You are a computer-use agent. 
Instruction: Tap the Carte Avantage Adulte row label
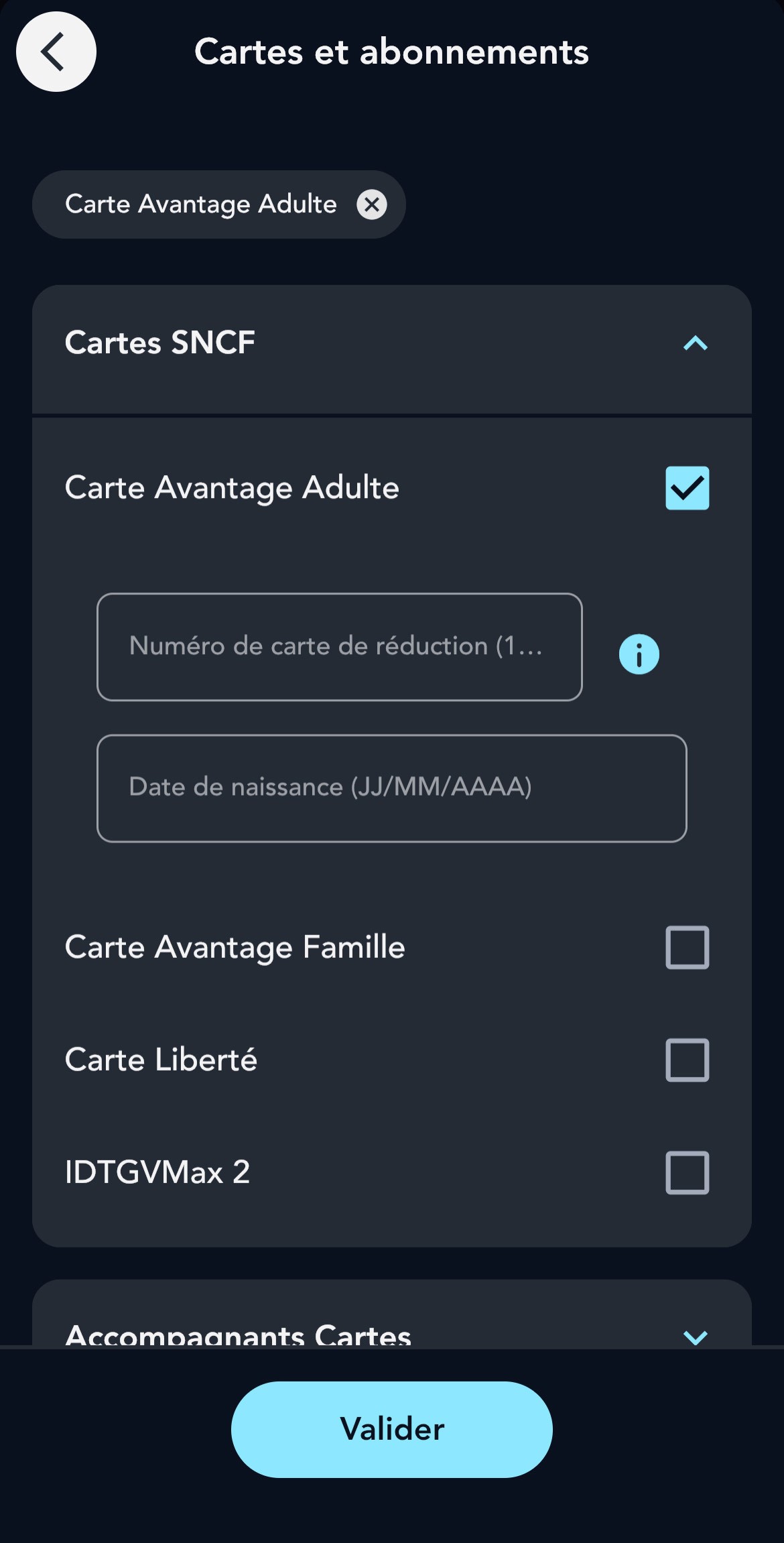232,488
